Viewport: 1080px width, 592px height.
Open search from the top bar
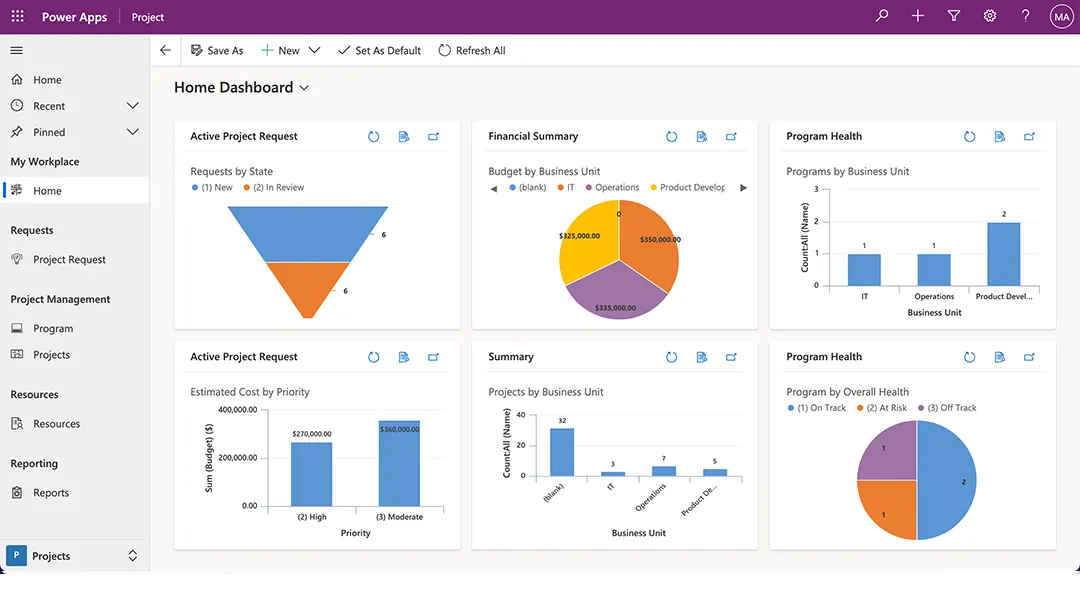(x=881, y=16)
